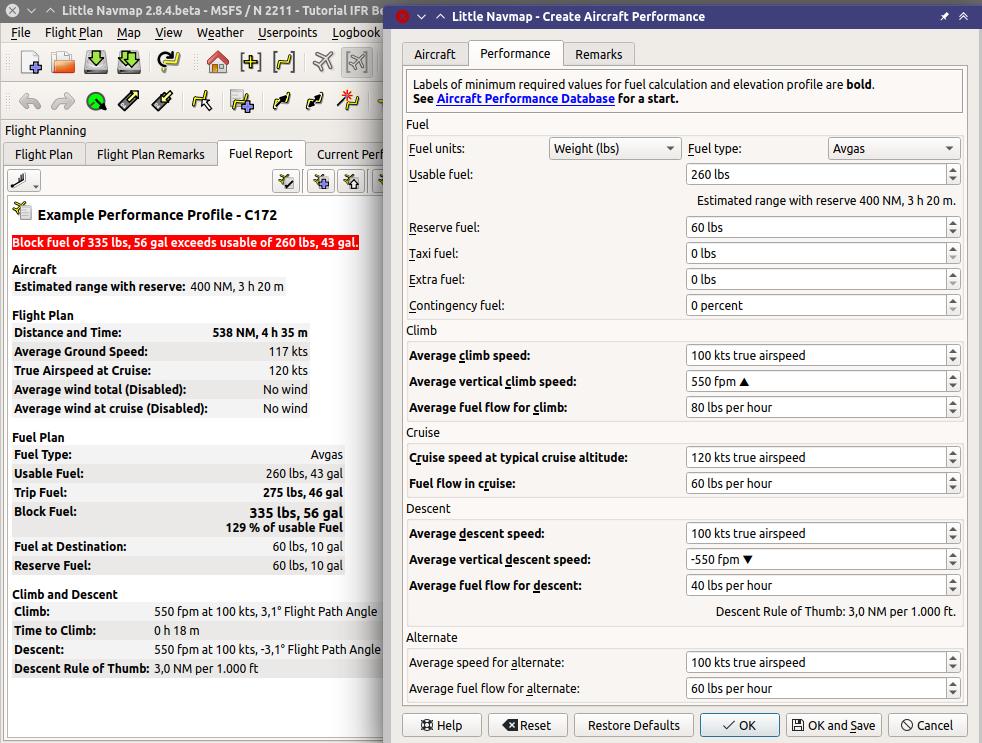Click the 'Example Performance Profile - C172' heading

pos(157,215)
